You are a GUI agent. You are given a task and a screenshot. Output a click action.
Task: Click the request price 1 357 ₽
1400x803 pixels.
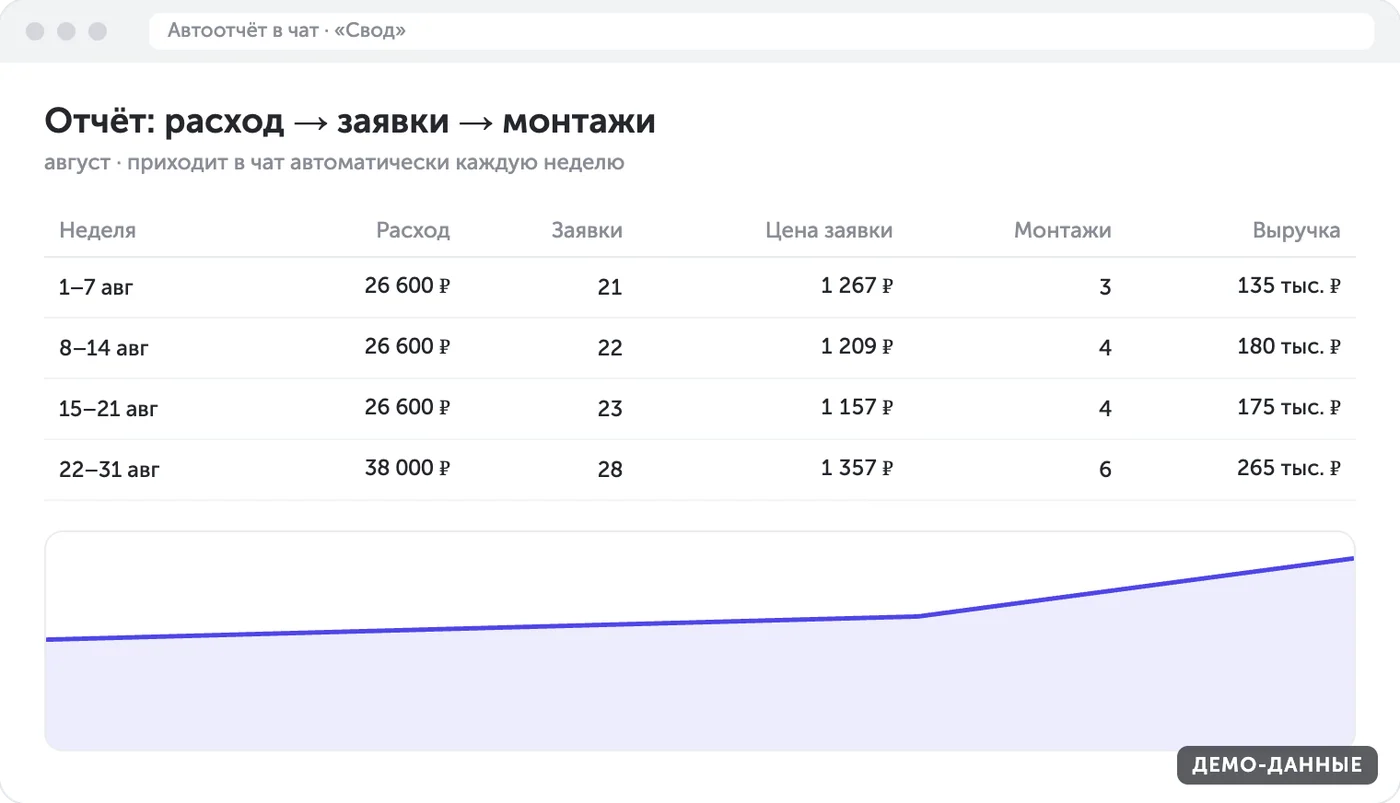point(857,468)
